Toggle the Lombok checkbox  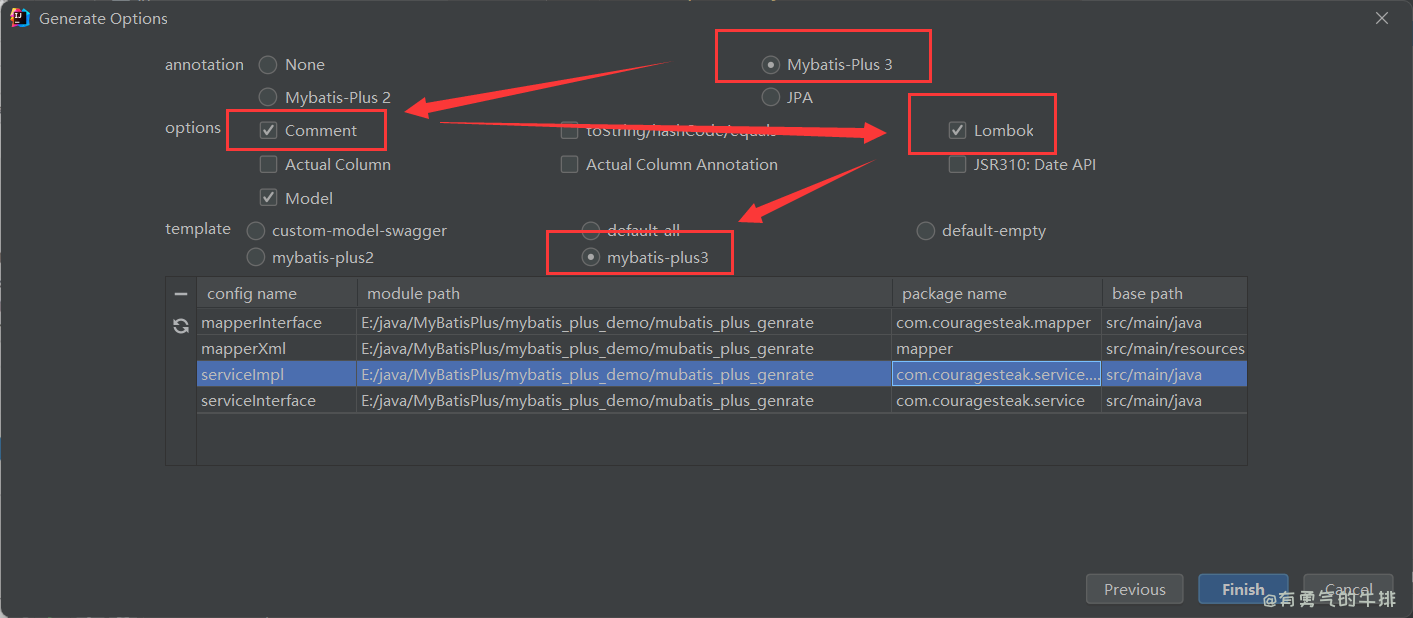pos(957,130)
